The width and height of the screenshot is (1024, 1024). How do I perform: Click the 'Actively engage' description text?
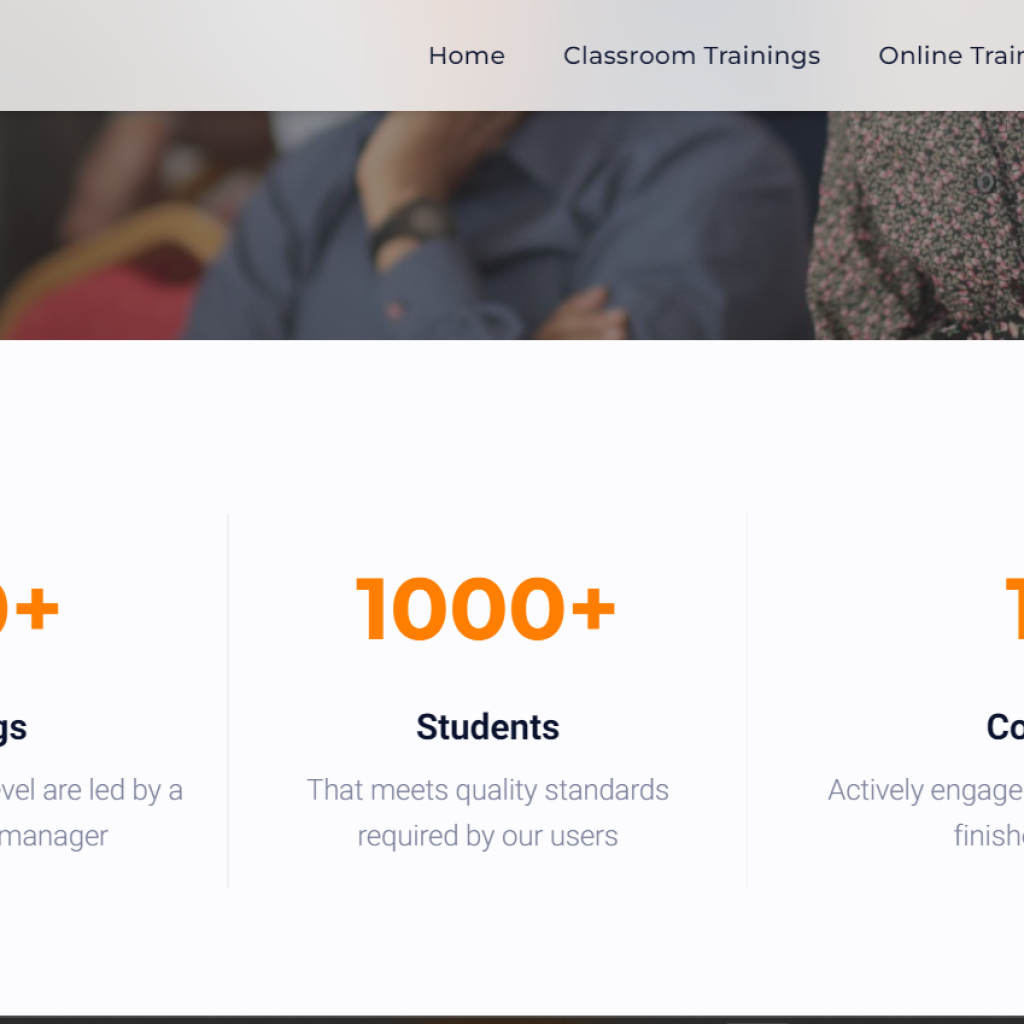925,790
